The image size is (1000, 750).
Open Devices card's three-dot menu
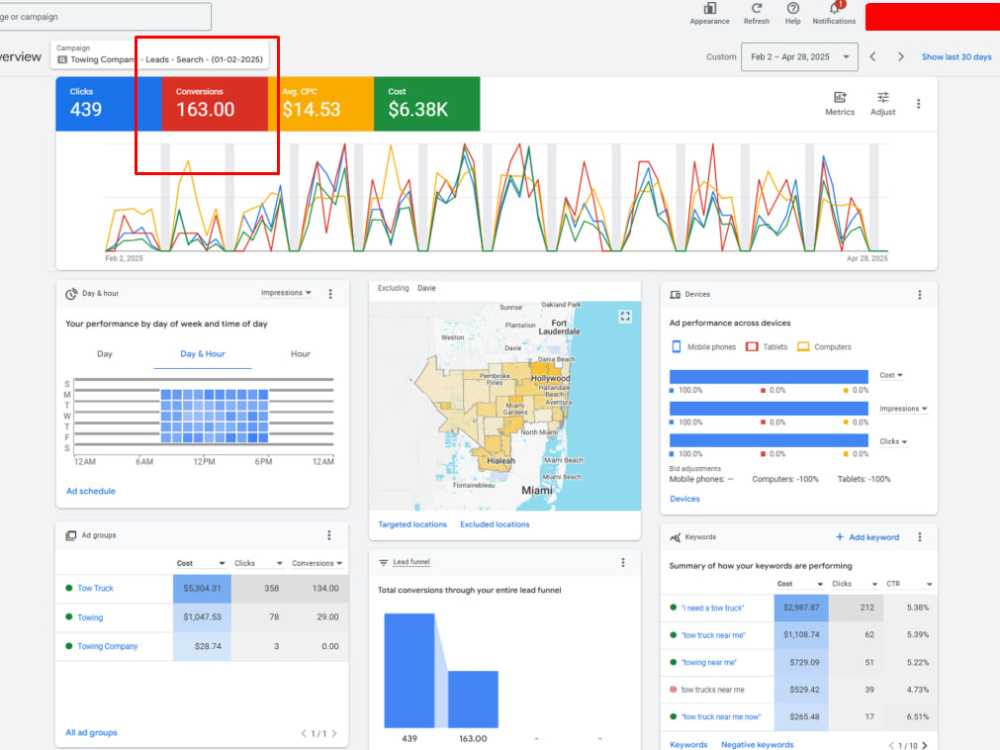pyautogui.click(x=920, y=295)
